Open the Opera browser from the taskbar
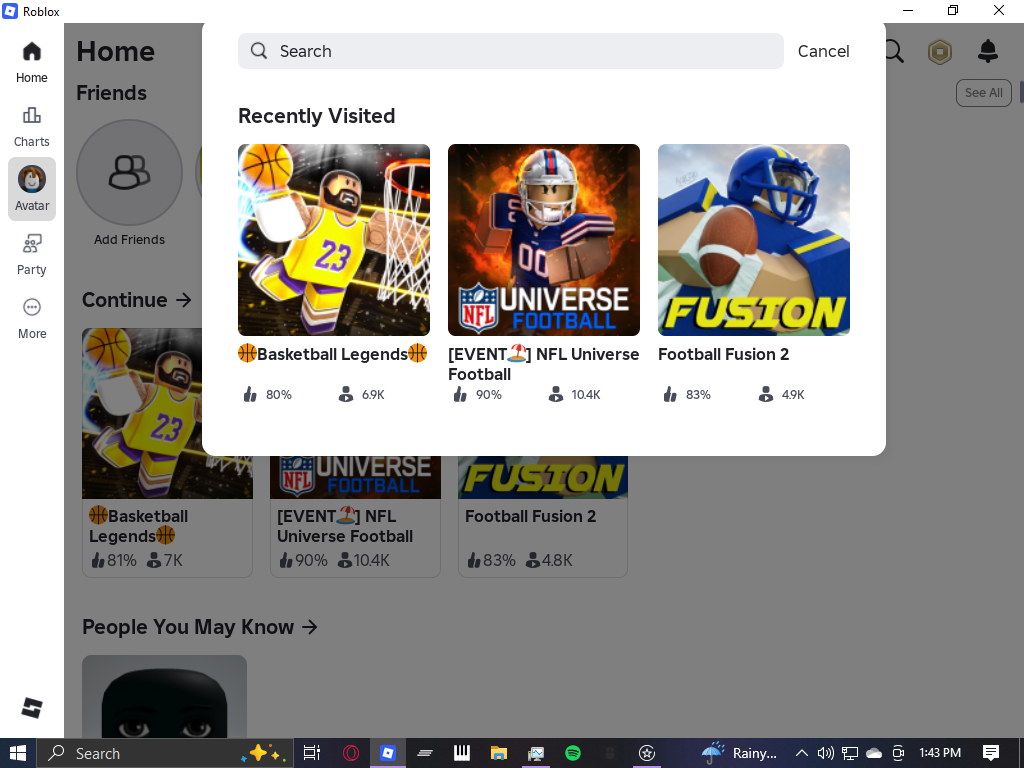This screenshot has height=768, width=1024. (351, 753)
